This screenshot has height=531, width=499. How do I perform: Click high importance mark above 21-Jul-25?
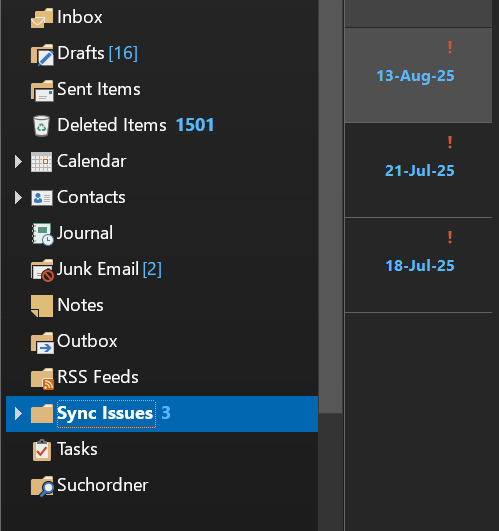click(x=450, y=142)
